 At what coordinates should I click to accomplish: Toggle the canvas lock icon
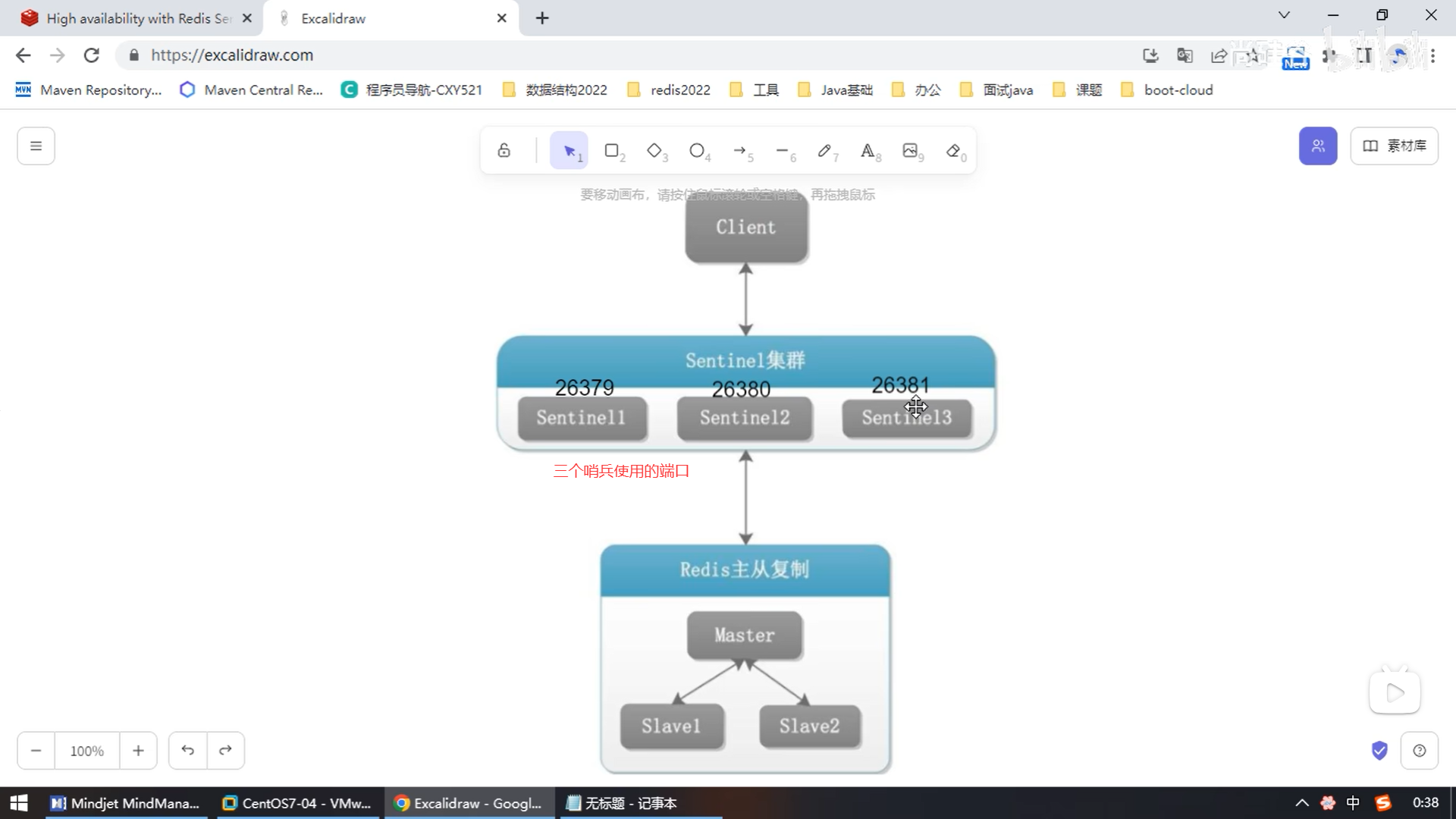click(x=504, y=151)
